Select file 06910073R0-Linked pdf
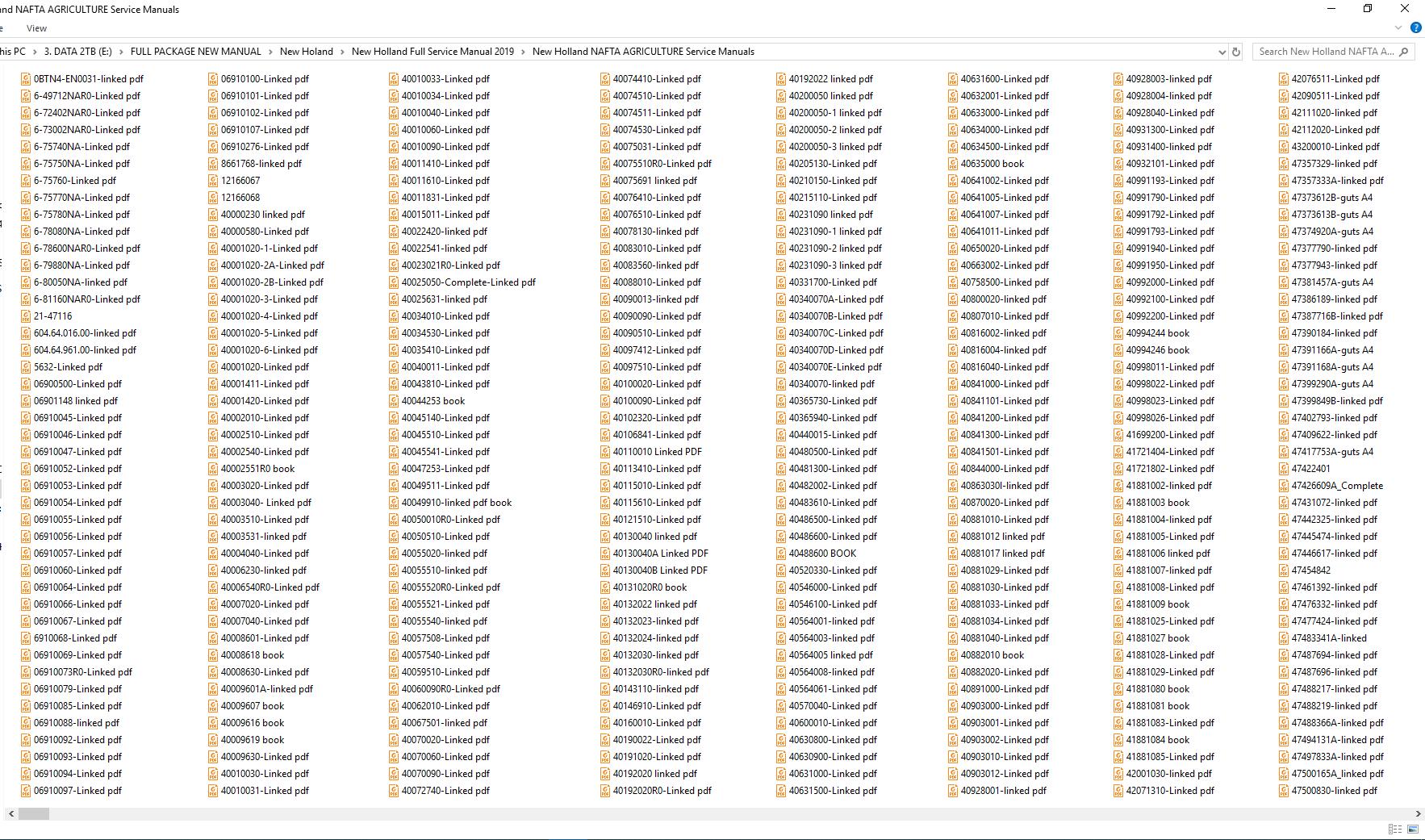 (77, 672)
